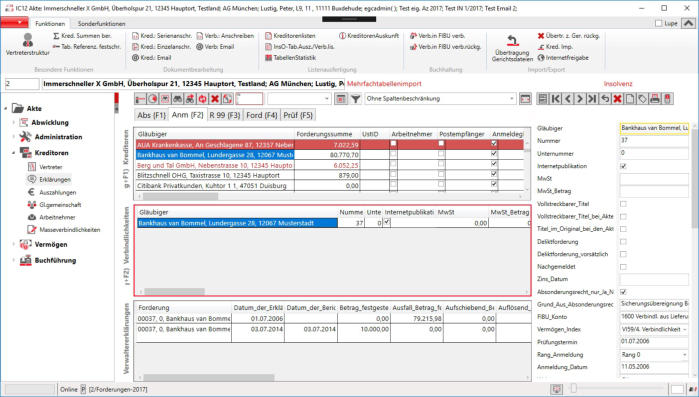699x397 pixels.
Task: Go to previous record arrow
Action: pyautogui.click(x=568, y=99)
